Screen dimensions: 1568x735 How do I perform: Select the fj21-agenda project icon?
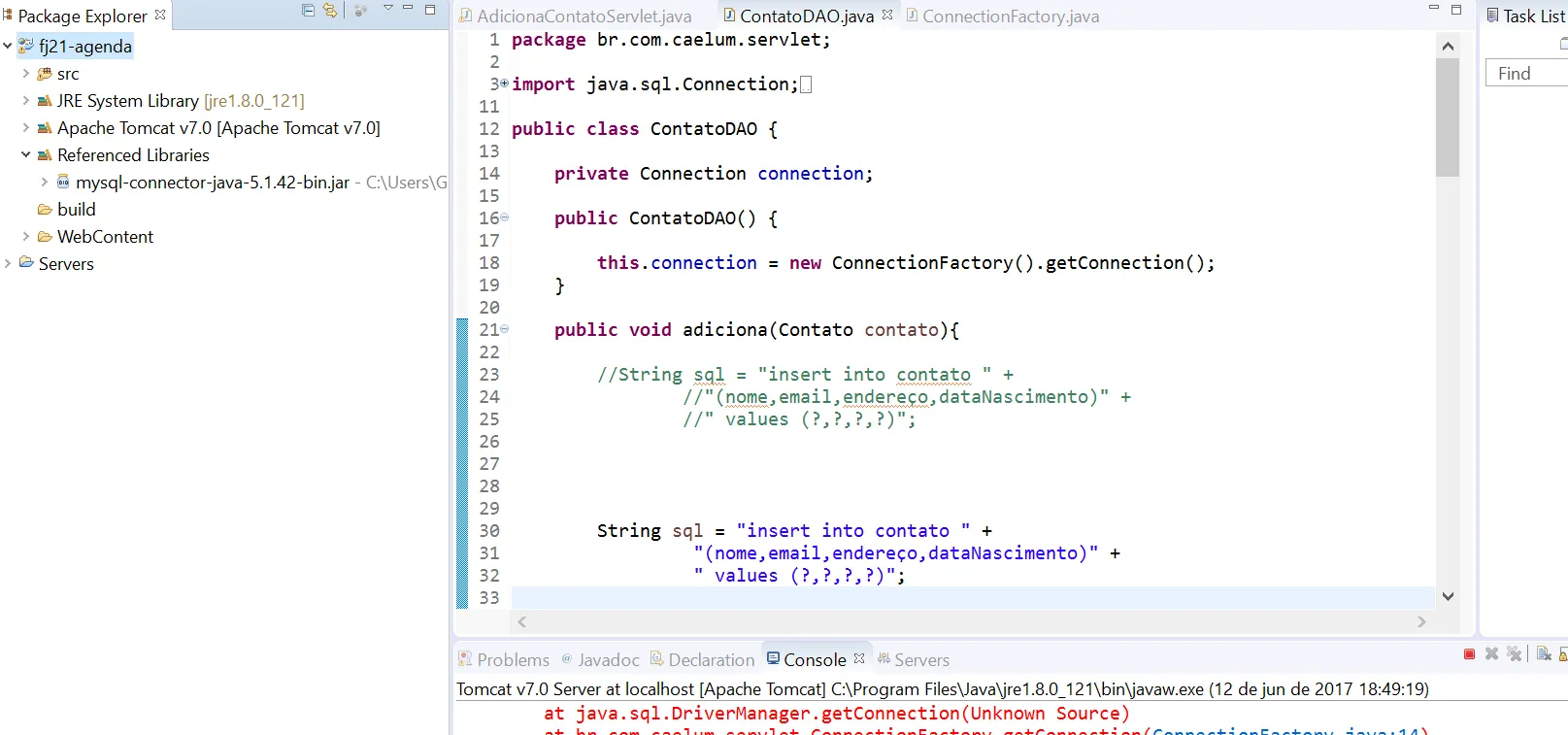pyautogui.click(x=26, y=46)
